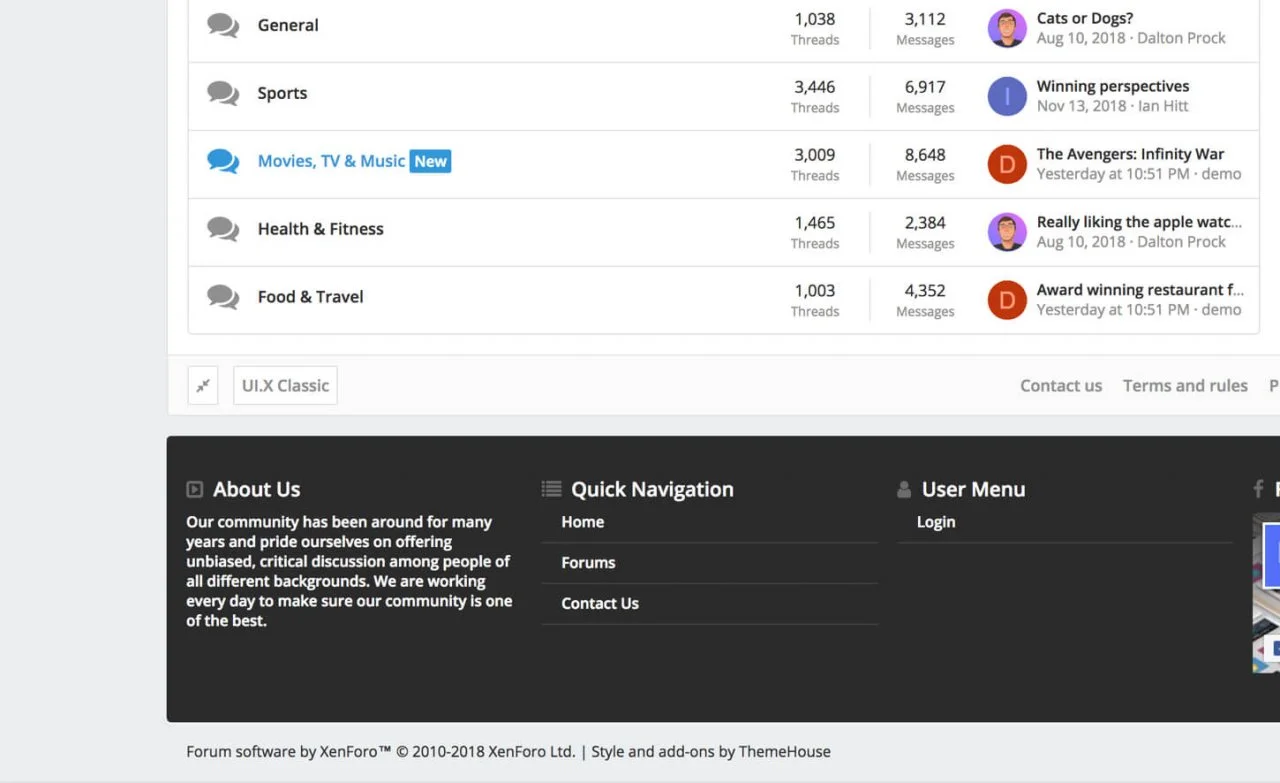Open Home in Quick Navigation

coord(582,522)
